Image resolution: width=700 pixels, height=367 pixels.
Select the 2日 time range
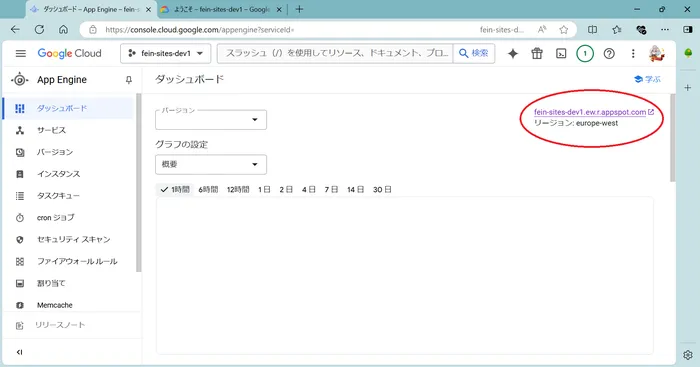coord(286,190)
